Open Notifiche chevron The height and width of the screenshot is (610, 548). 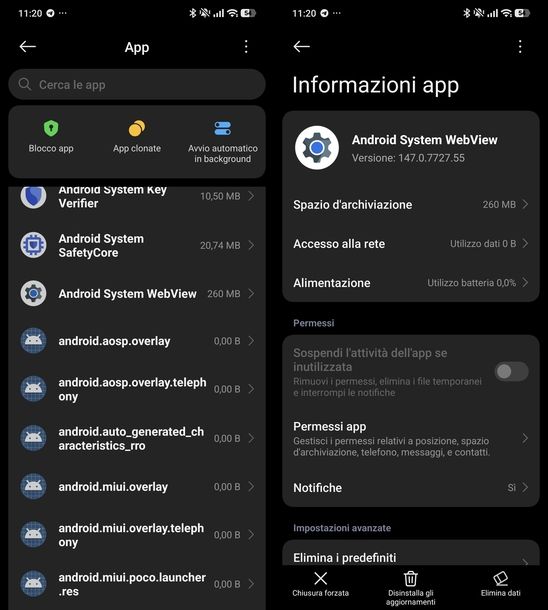(x=525, y=487)
